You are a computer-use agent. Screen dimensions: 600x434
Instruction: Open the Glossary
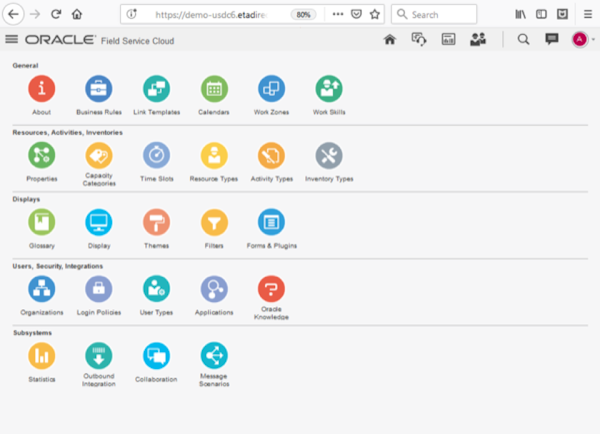(42, 222)
